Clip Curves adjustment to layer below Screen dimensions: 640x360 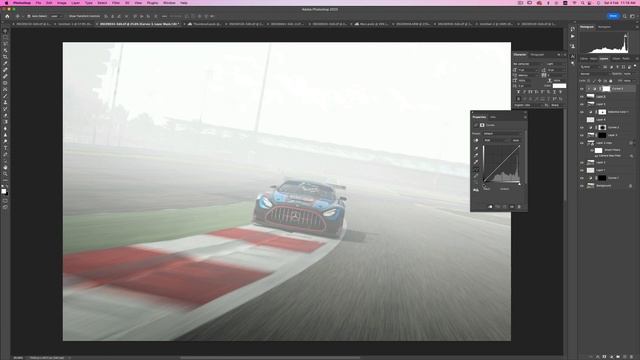click(x=490, y=207)
